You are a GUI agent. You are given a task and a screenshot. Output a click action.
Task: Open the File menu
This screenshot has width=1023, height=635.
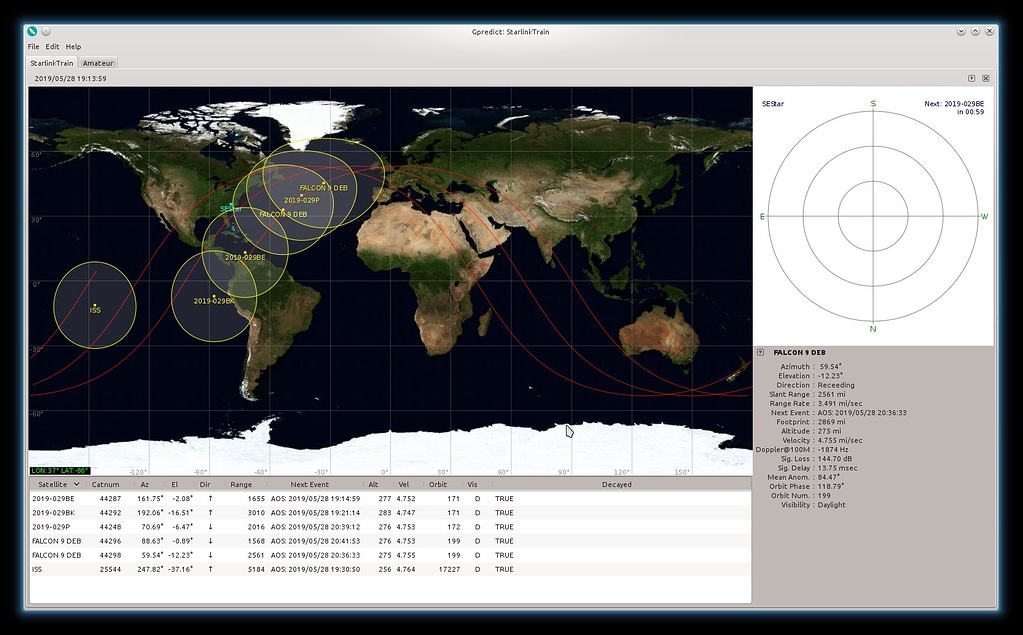tap(32, 46)
